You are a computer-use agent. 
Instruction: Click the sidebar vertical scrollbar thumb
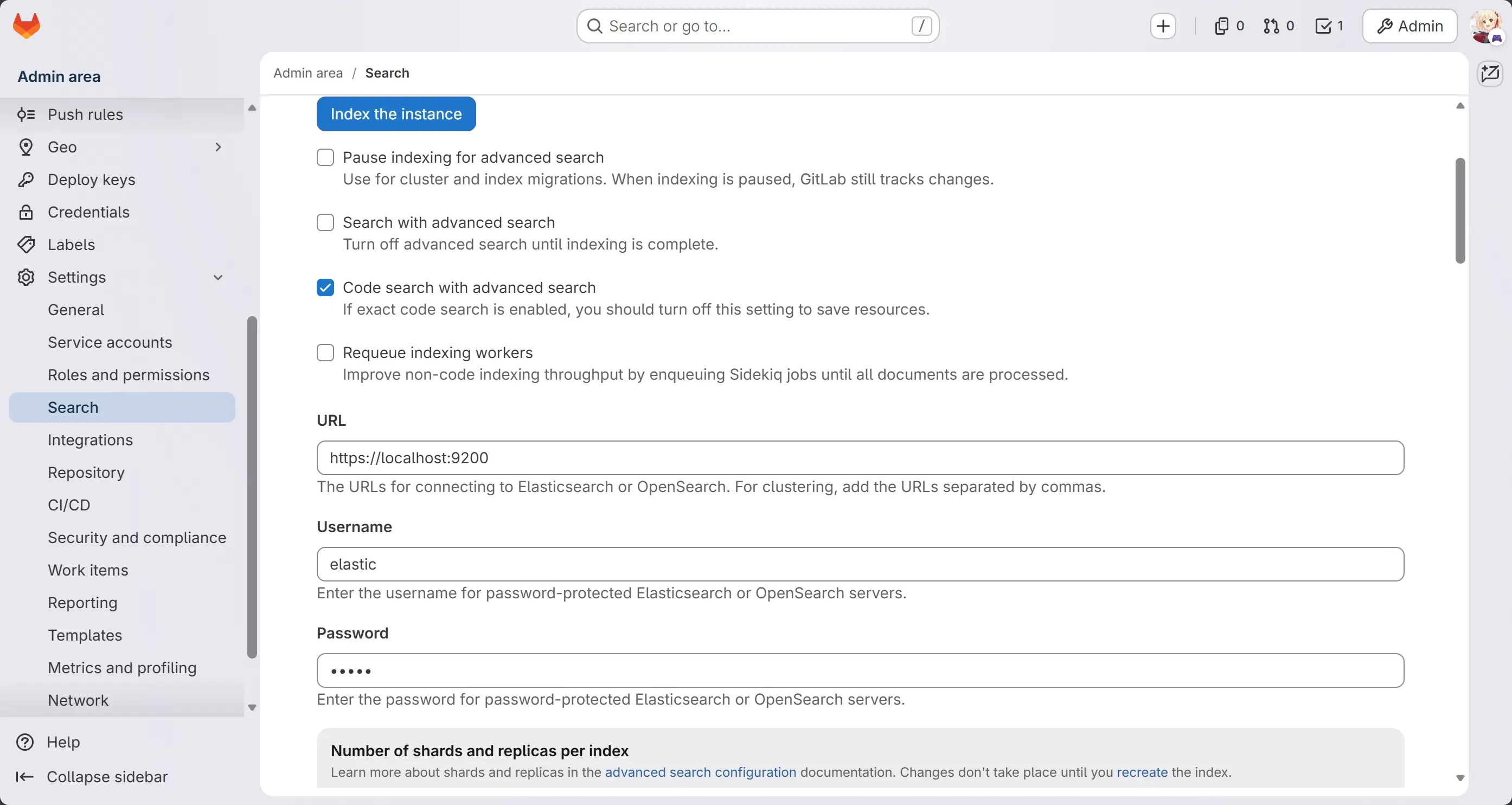[x=252, y=488]
